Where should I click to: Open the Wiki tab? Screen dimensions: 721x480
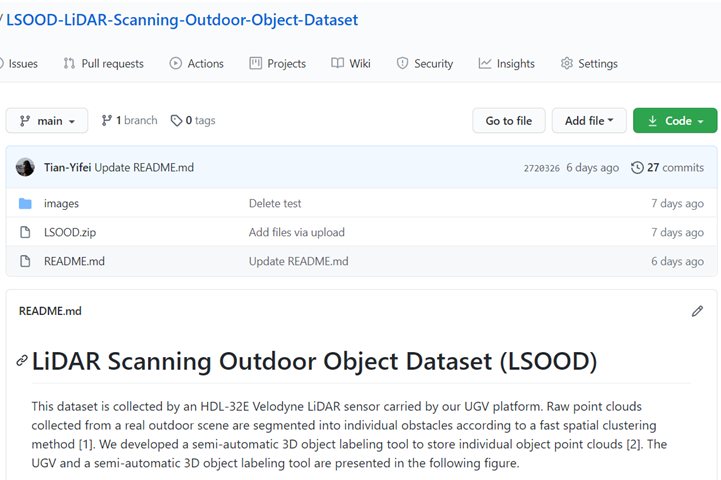351,63
